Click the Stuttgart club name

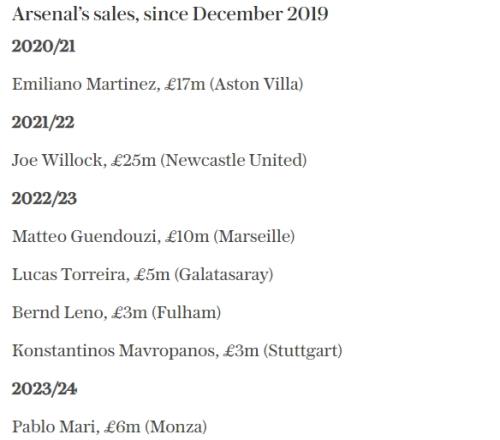pyautogui.click(x=303, y=351)
